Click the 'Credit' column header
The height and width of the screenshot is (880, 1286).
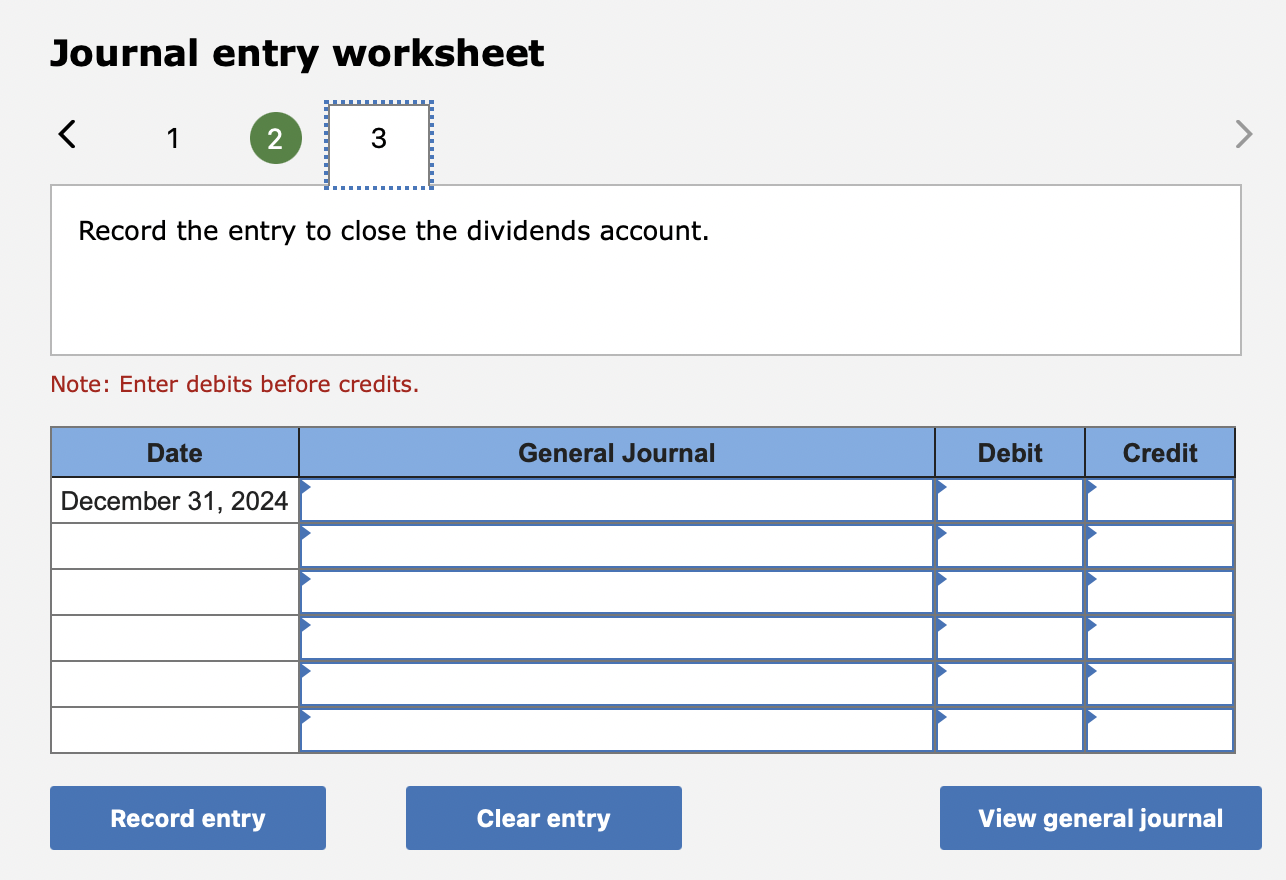[1160, 453]
